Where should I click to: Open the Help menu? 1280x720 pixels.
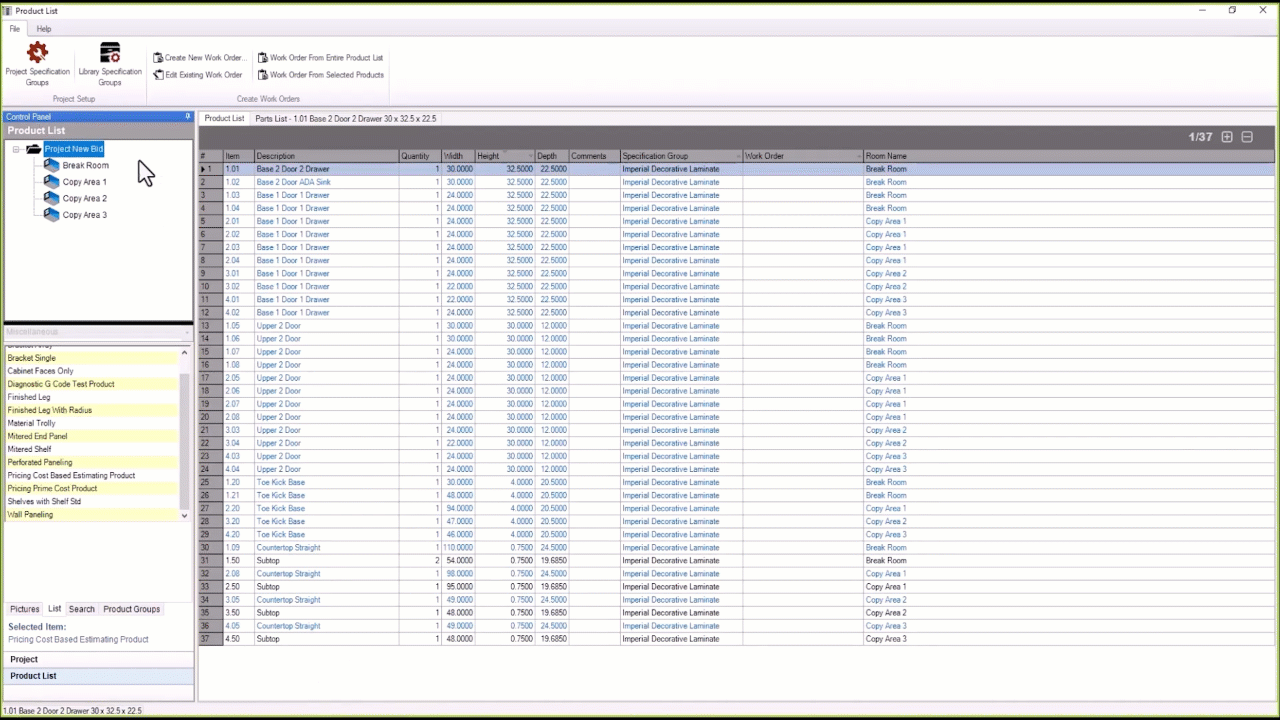(x=44, y=29)
